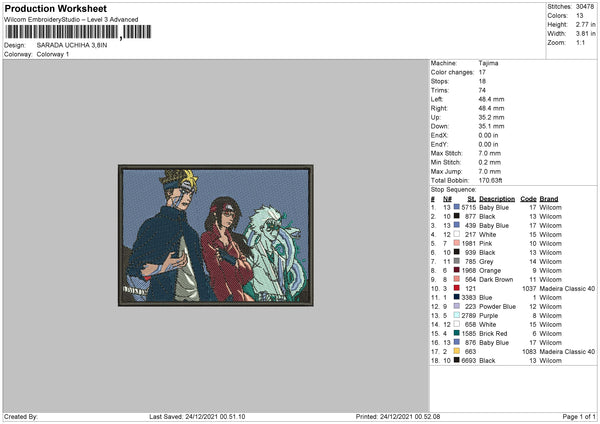600x424 pixels.
Task: Click the design name 'SARADA UCHIHA 3,8IN'
Action: (72, 45)
